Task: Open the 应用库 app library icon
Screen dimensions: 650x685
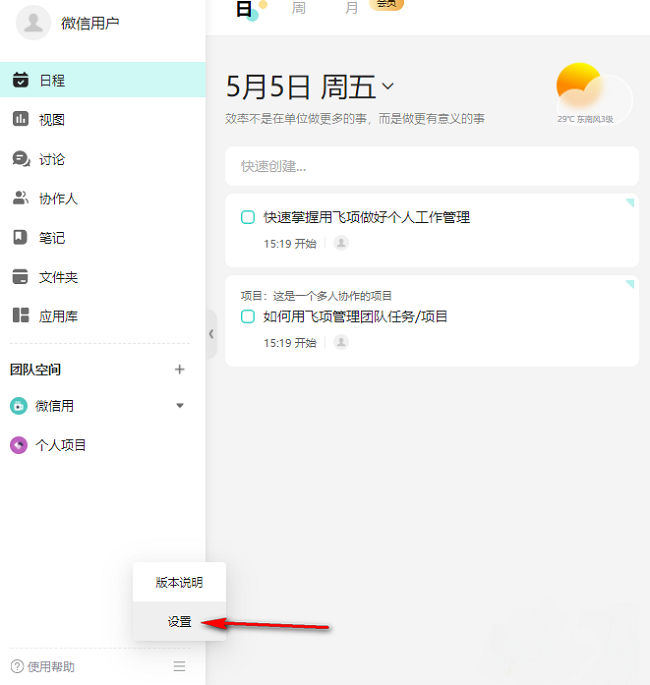Action: [x=20, y=316]
